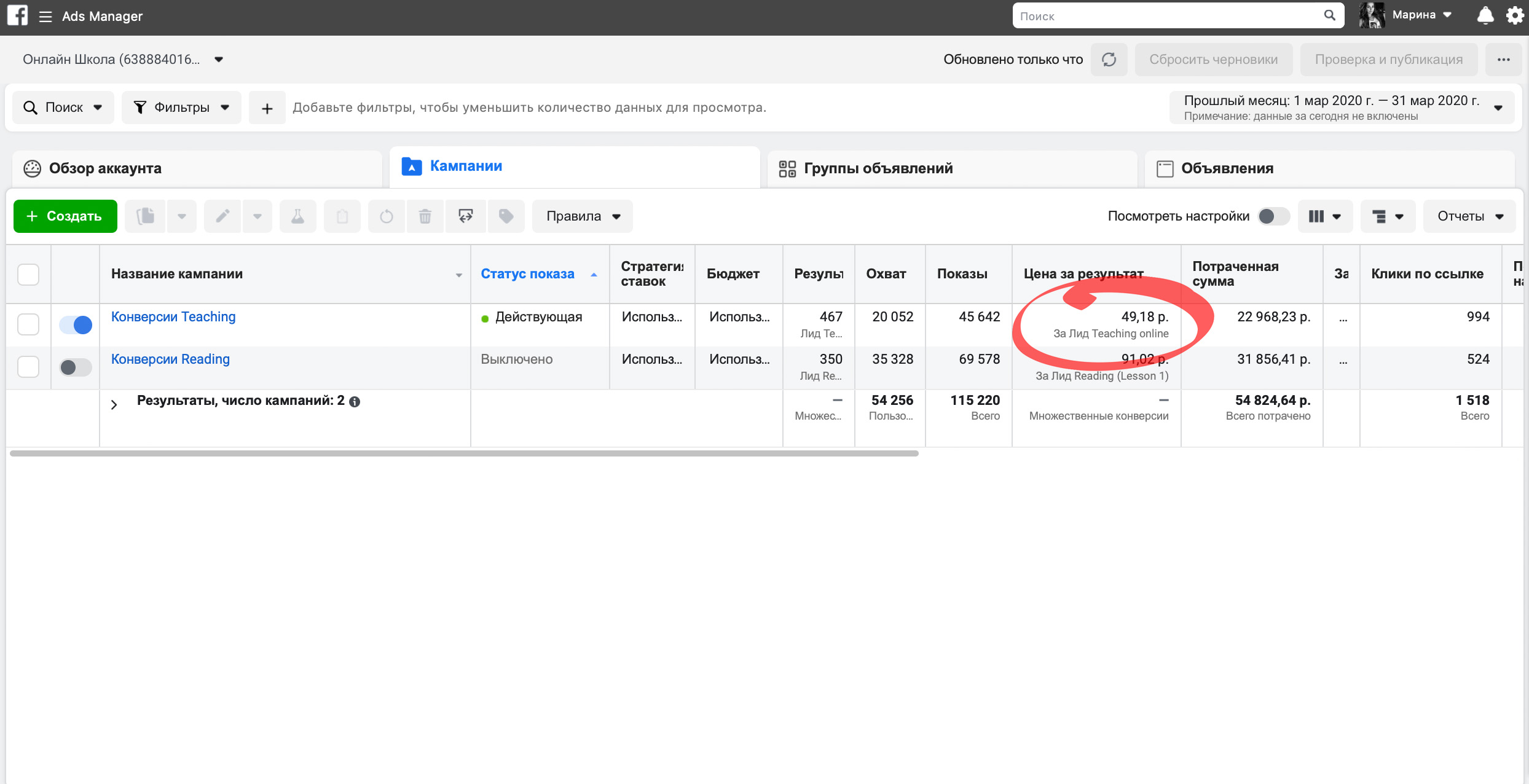Turn on the Конверсии Reading campaign toggle

[76, 367]
